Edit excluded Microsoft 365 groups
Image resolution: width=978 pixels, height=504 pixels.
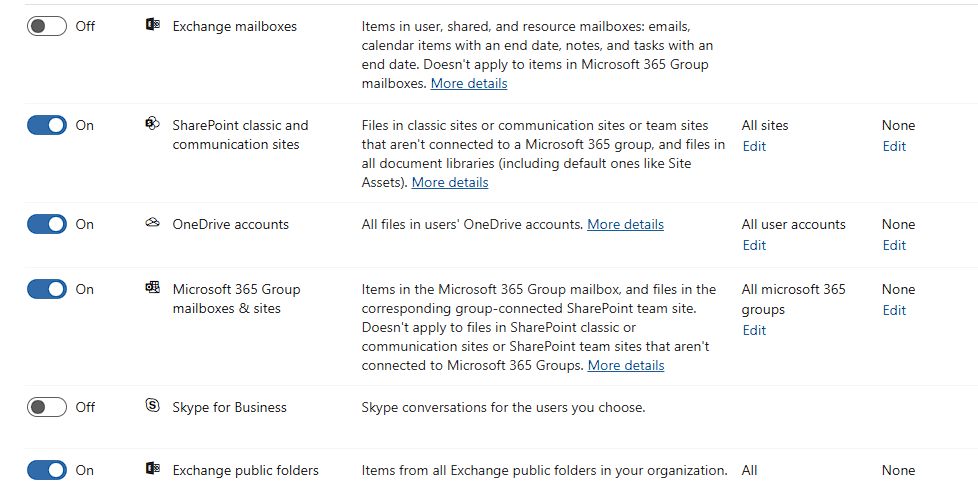(x=894, y=311)
